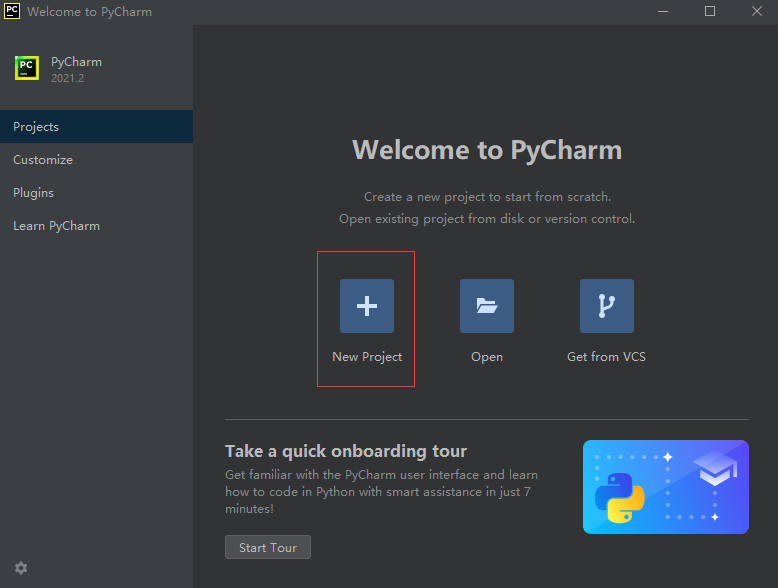The width and height of the screenshot is (778, 588).
Task: Click the PyCharm 2021.2 version text
Action: pos(67,78)
